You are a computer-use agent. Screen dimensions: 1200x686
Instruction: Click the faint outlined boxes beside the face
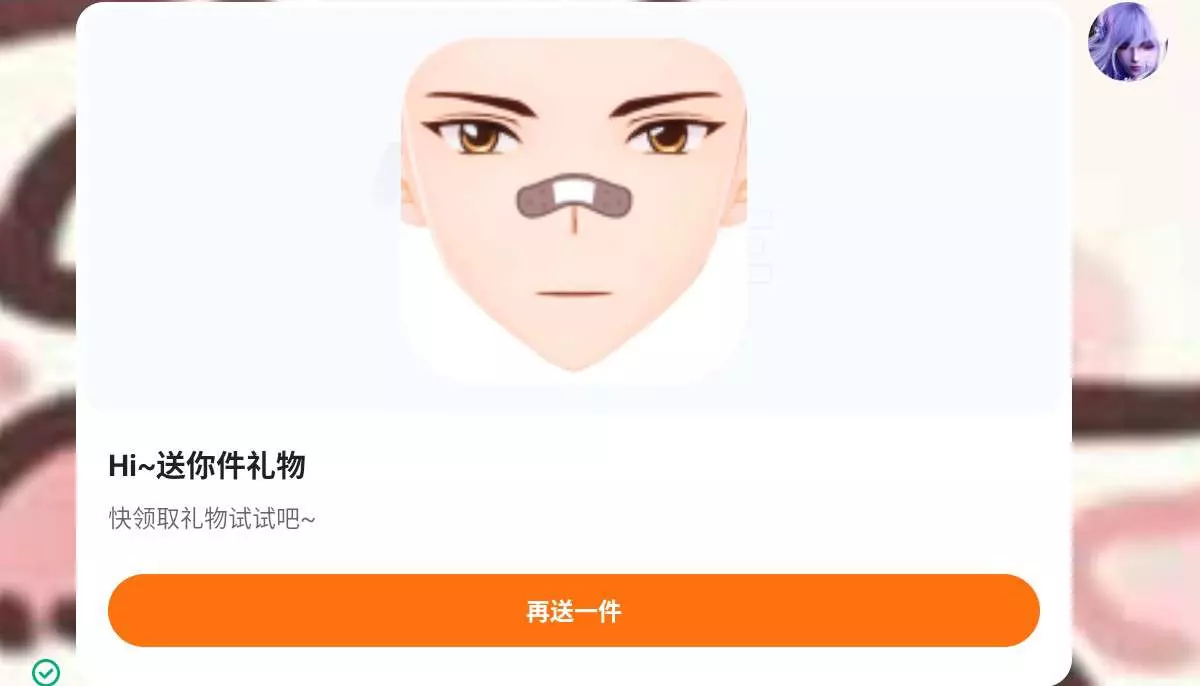click(x=760, y=246)
